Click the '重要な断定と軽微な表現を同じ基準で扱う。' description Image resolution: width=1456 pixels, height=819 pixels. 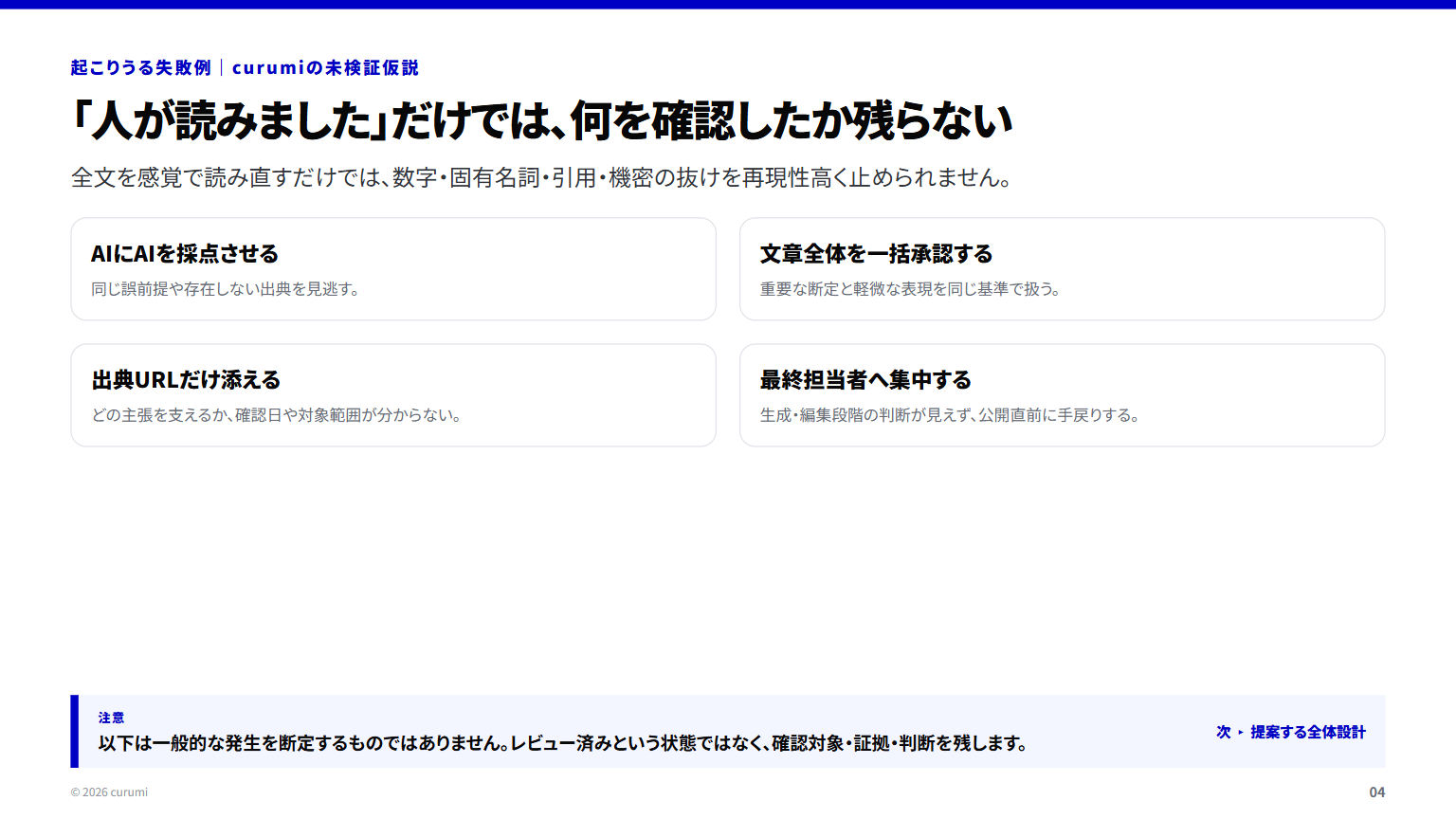(x=911, y=289)
